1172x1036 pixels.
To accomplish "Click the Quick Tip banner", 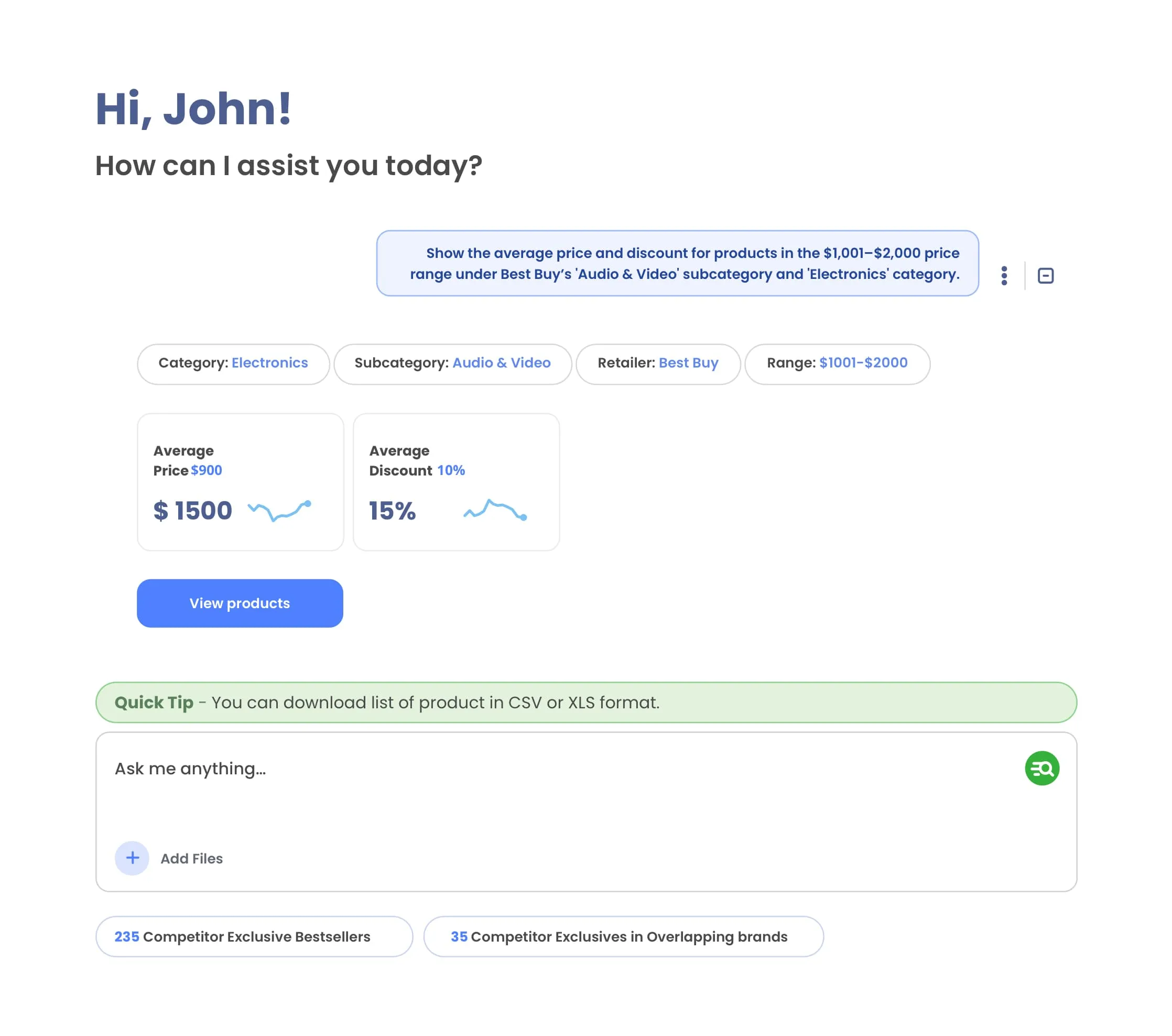I will [586, 702].
